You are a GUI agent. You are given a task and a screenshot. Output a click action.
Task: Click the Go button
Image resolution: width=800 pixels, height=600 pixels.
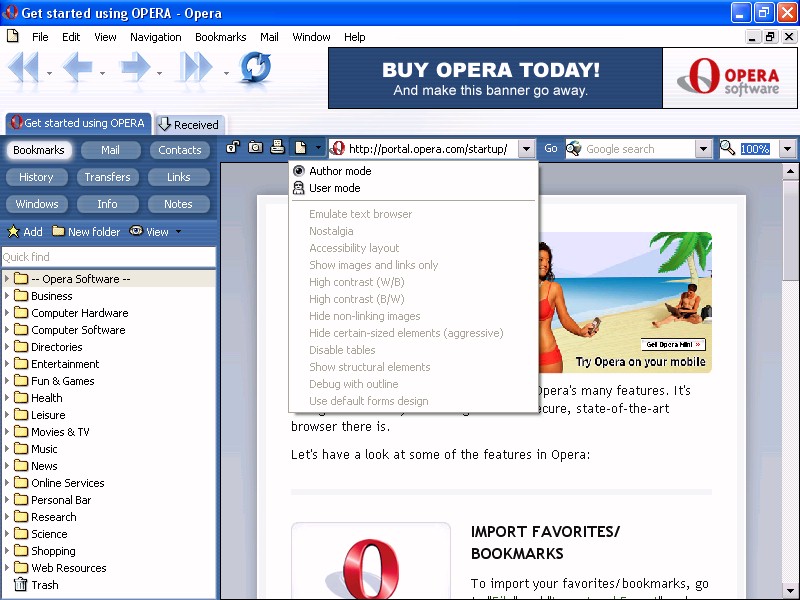[x=551, y=148]
